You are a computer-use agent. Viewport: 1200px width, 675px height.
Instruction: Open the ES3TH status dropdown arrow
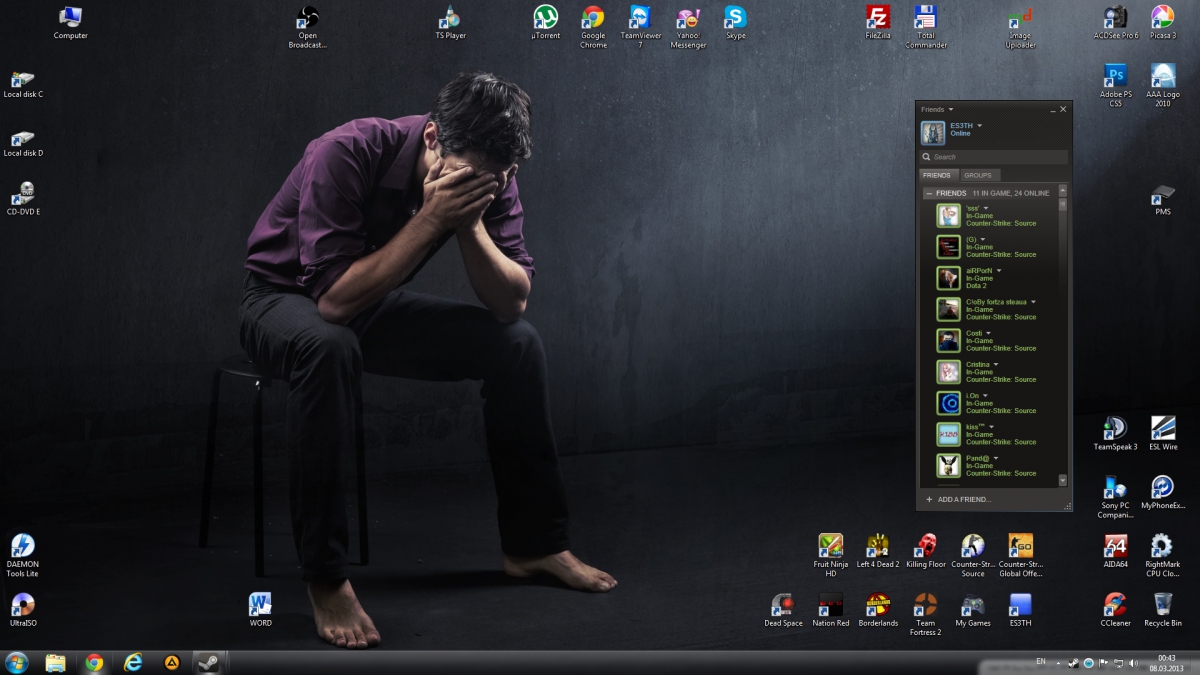980,126
